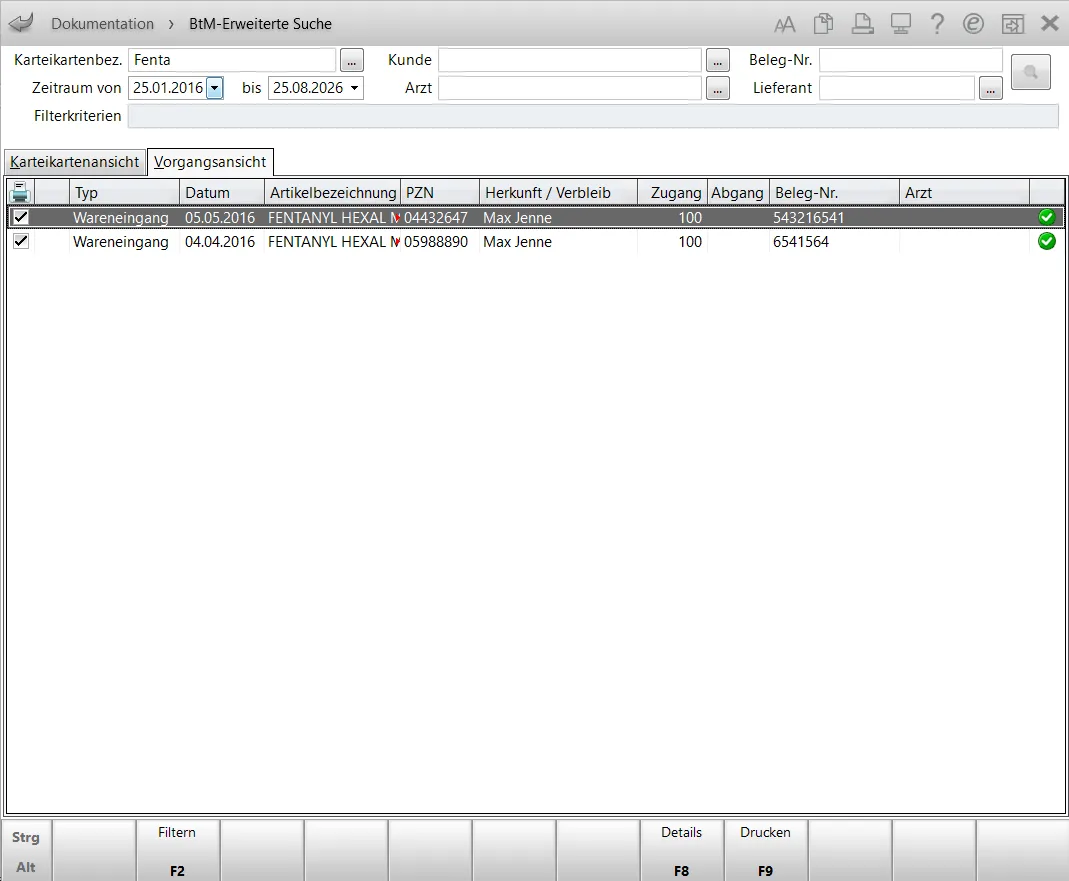
Task: Sort by Typ column header
Action: 124,192
